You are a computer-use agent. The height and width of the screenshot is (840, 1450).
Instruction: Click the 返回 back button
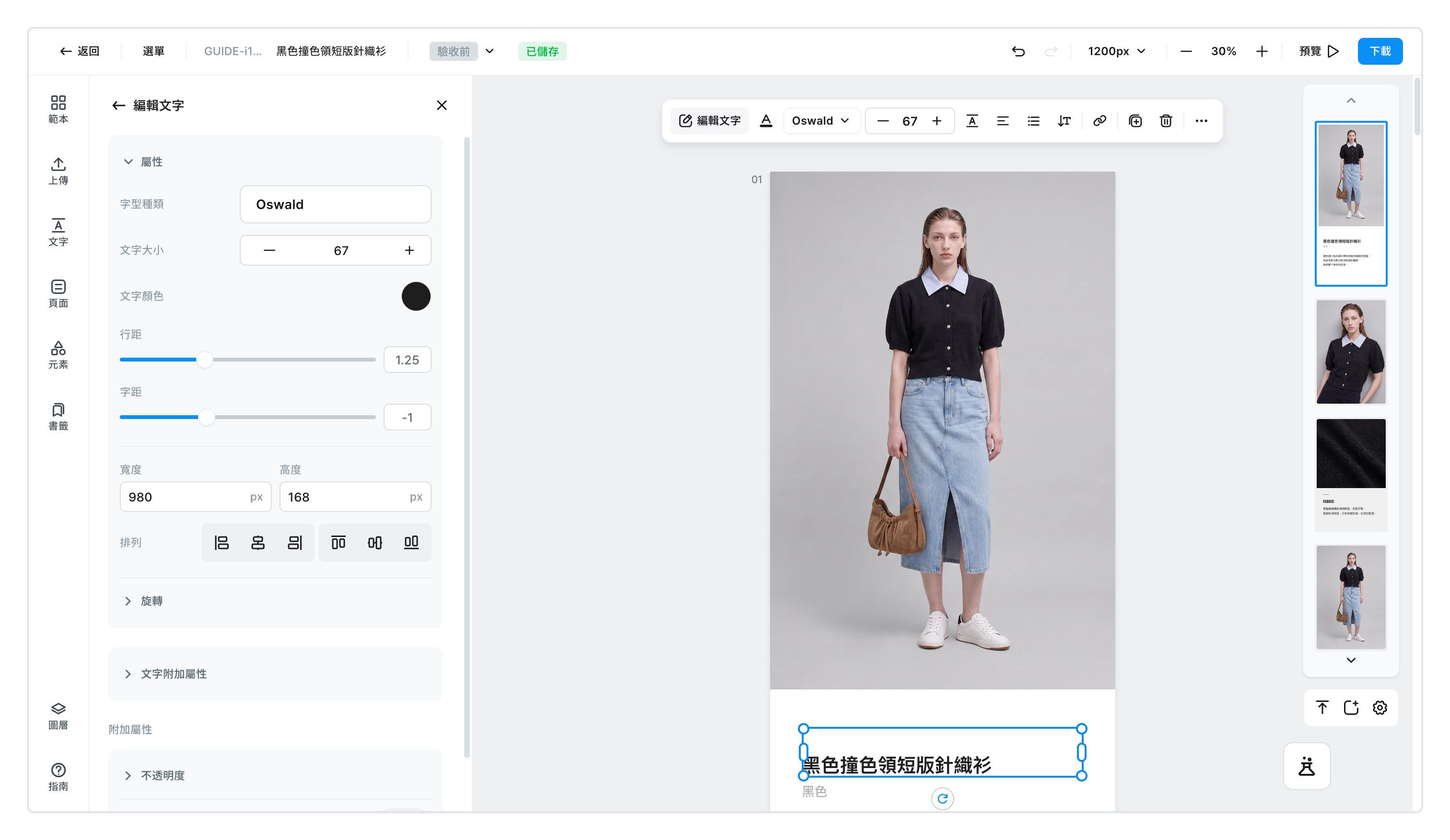(80, 51)
